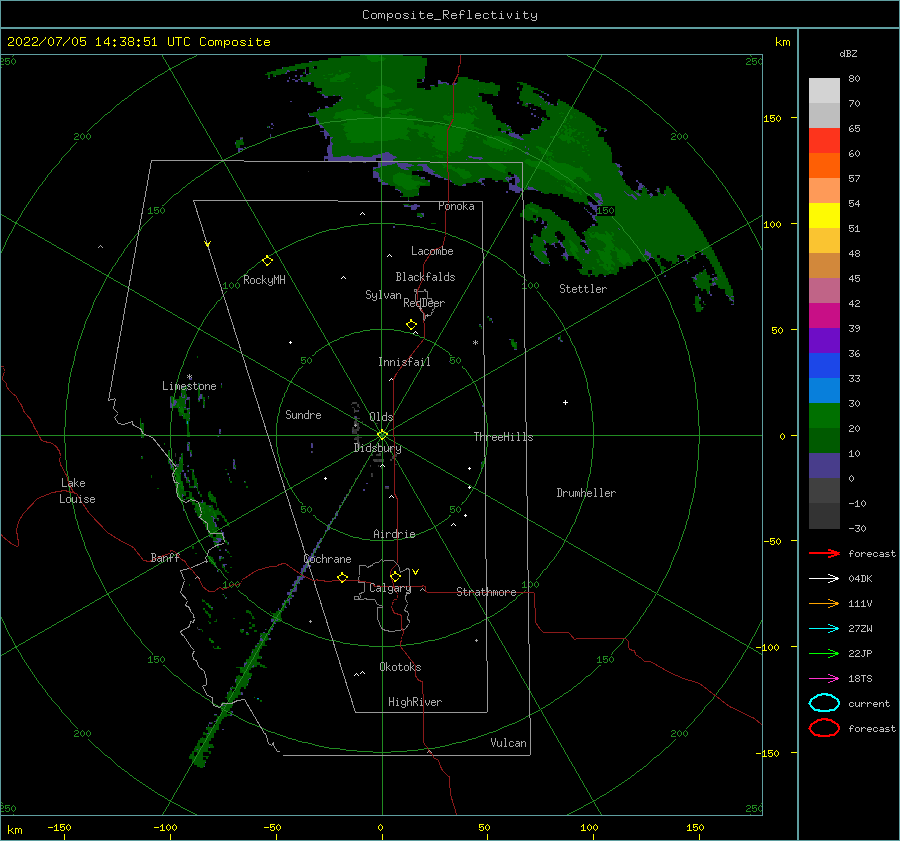
Task: Click the Okotoks town label
Action: 400,667
